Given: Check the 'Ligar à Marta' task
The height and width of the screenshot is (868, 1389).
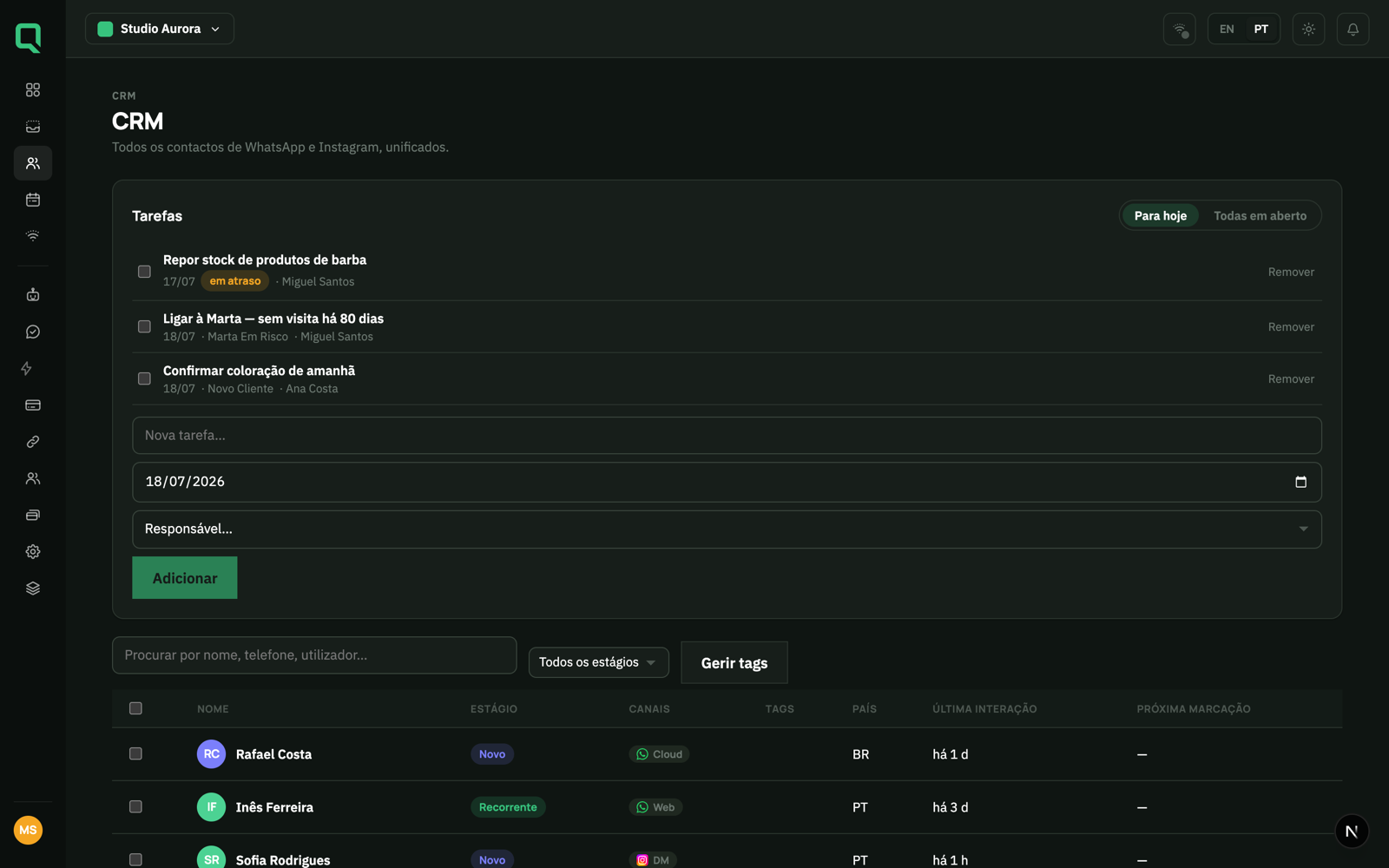Looking at the screenshot, I should (144, 326).
